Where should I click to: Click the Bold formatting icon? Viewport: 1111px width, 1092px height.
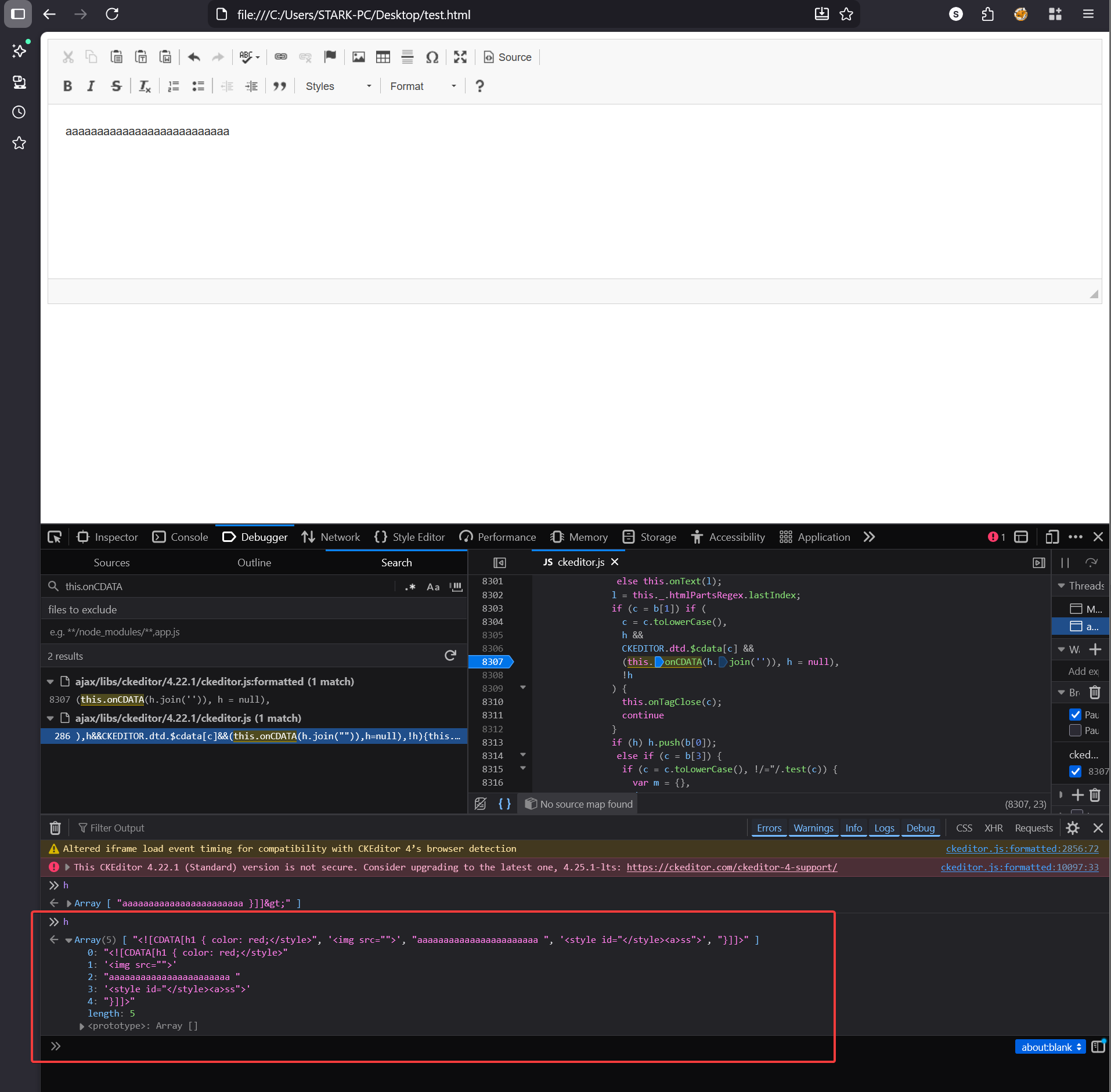67,86
